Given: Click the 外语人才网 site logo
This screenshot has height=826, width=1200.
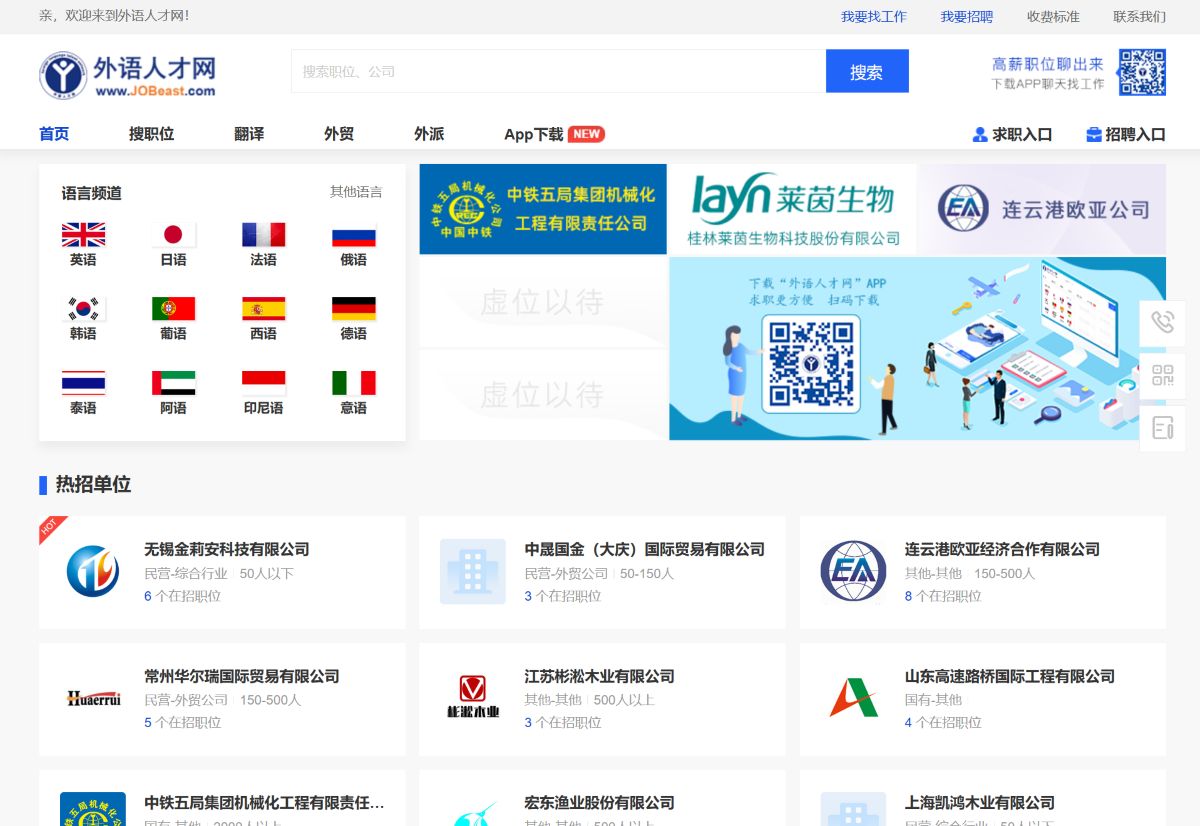Looking at the screenshot, I should click(x=128, y=74).
